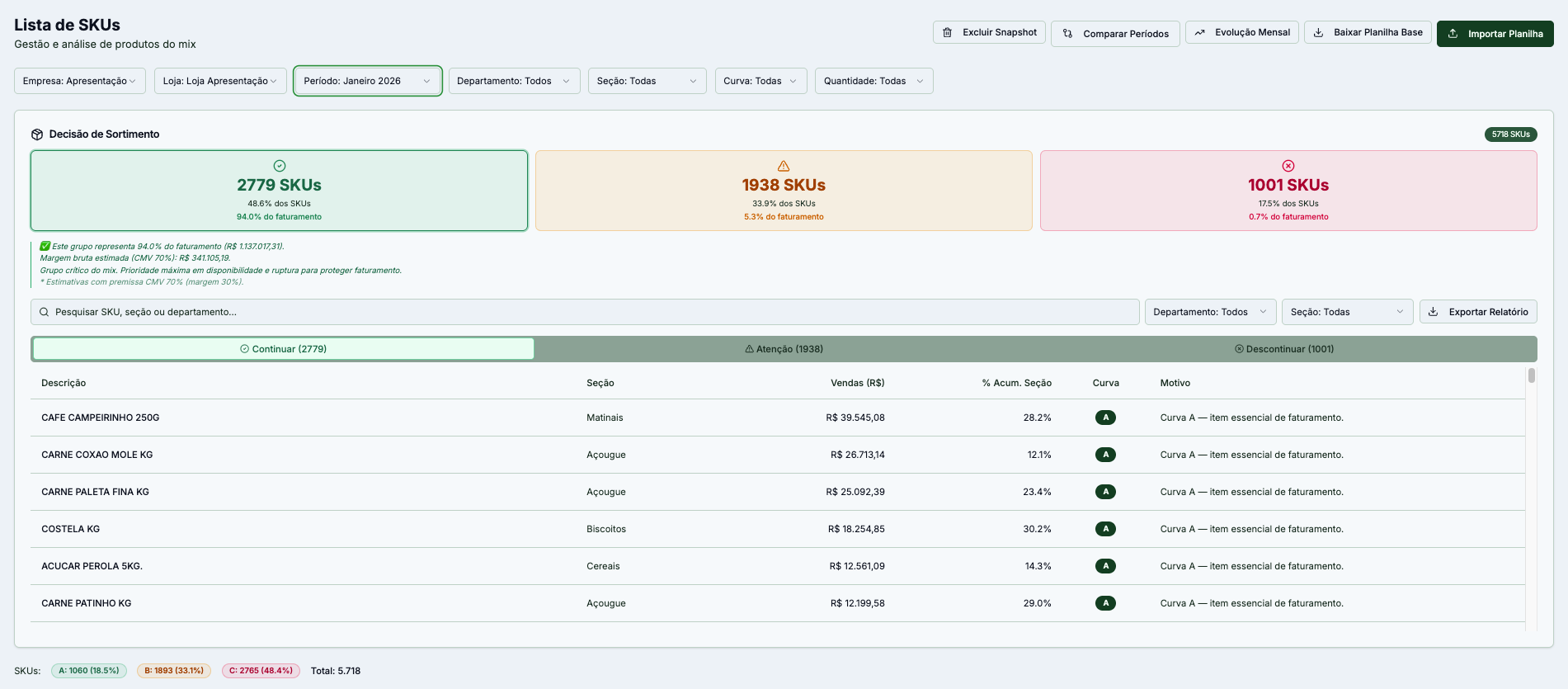Expand the top Seção: Todas filter
1568x689 pixels.
pos(647,81)
